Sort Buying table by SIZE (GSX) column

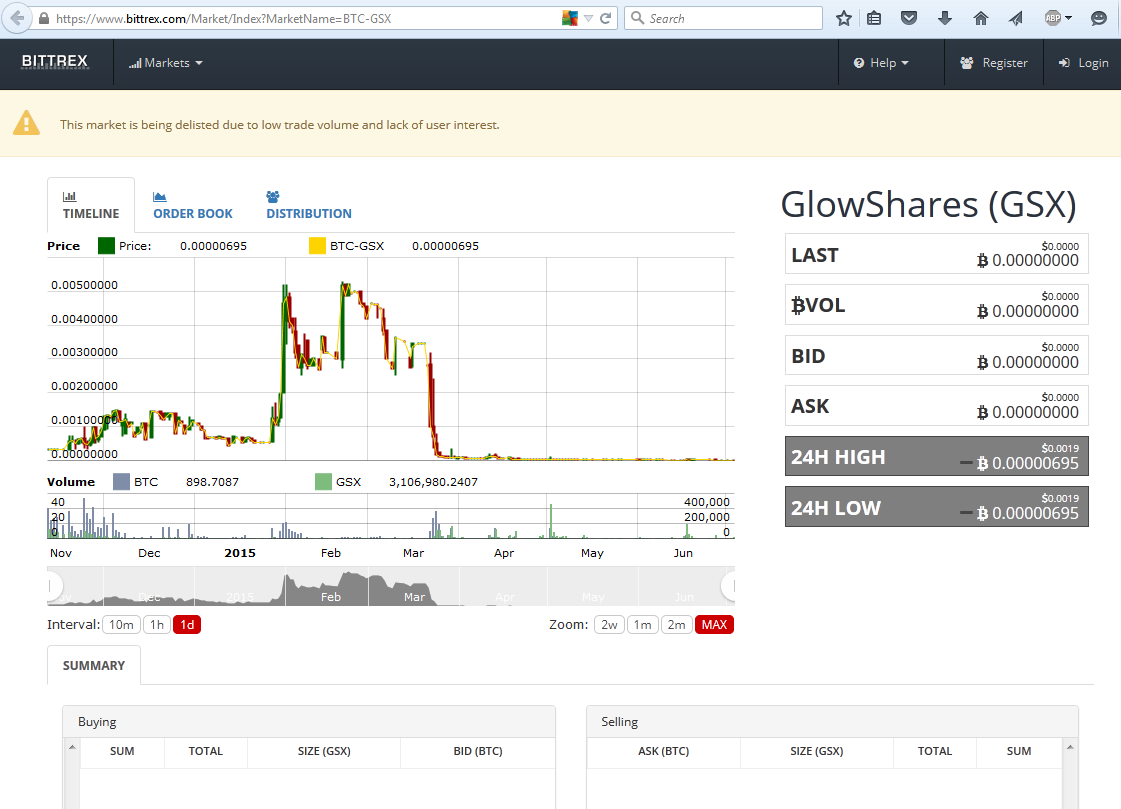tap(324, 751)
